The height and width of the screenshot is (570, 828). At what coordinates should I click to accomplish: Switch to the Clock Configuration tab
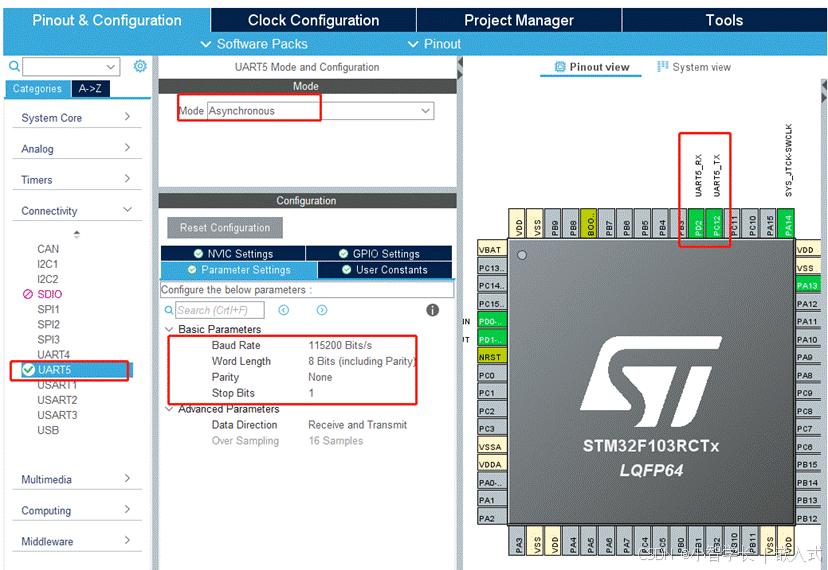click(314, 20)
